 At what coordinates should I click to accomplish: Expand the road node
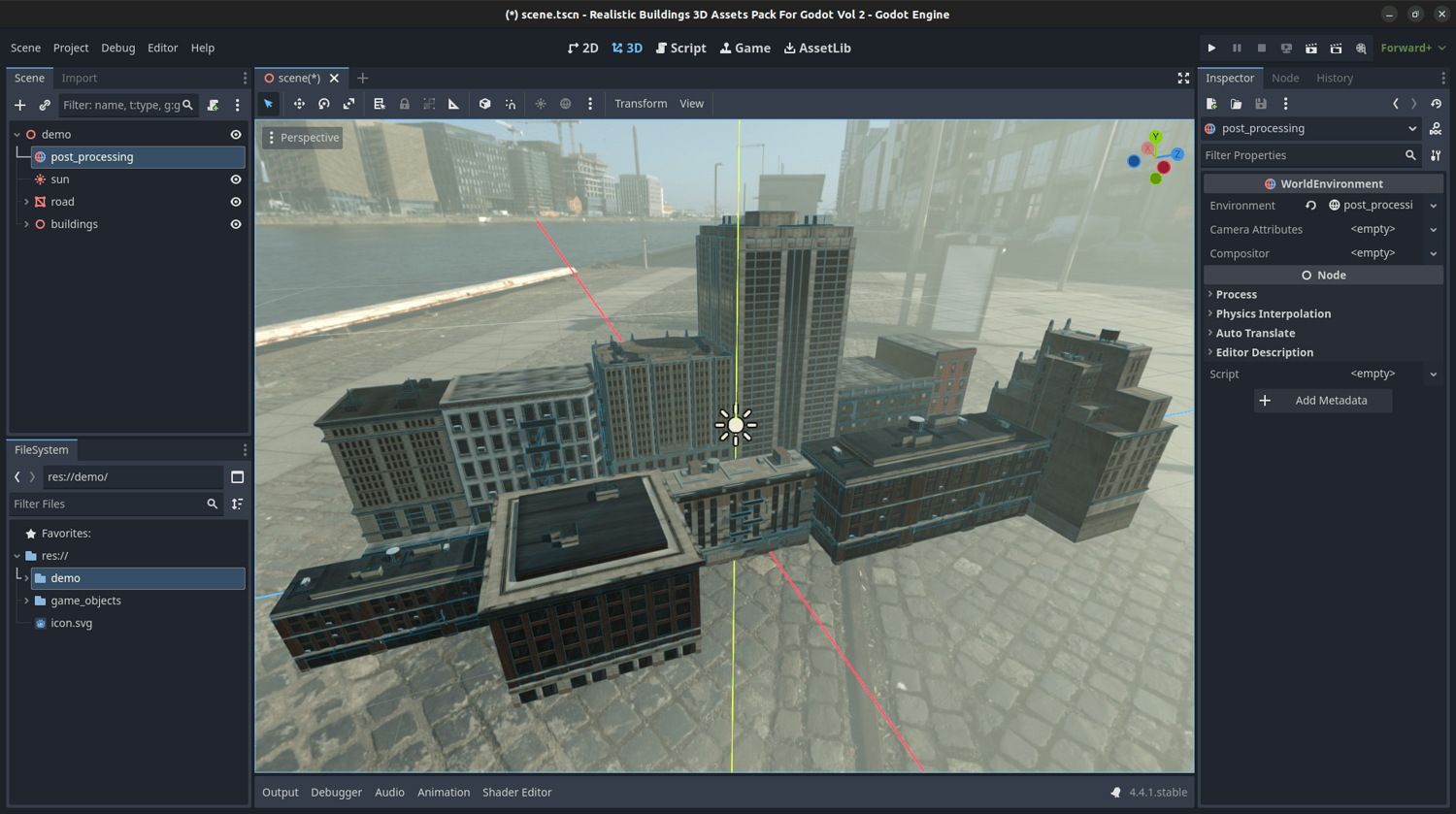[26, 202]
